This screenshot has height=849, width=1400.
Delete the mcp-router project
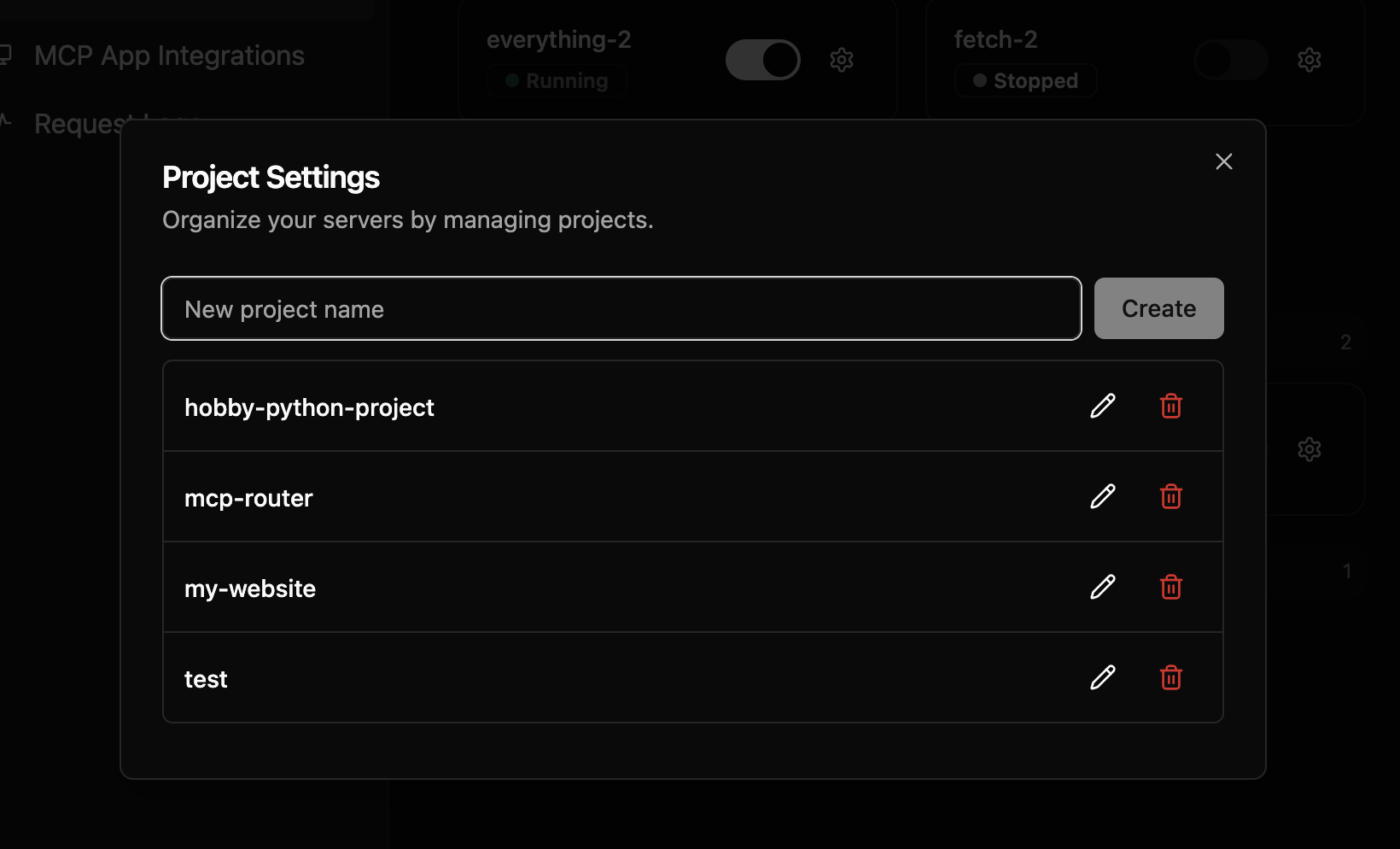click(x=1170, y=496)
